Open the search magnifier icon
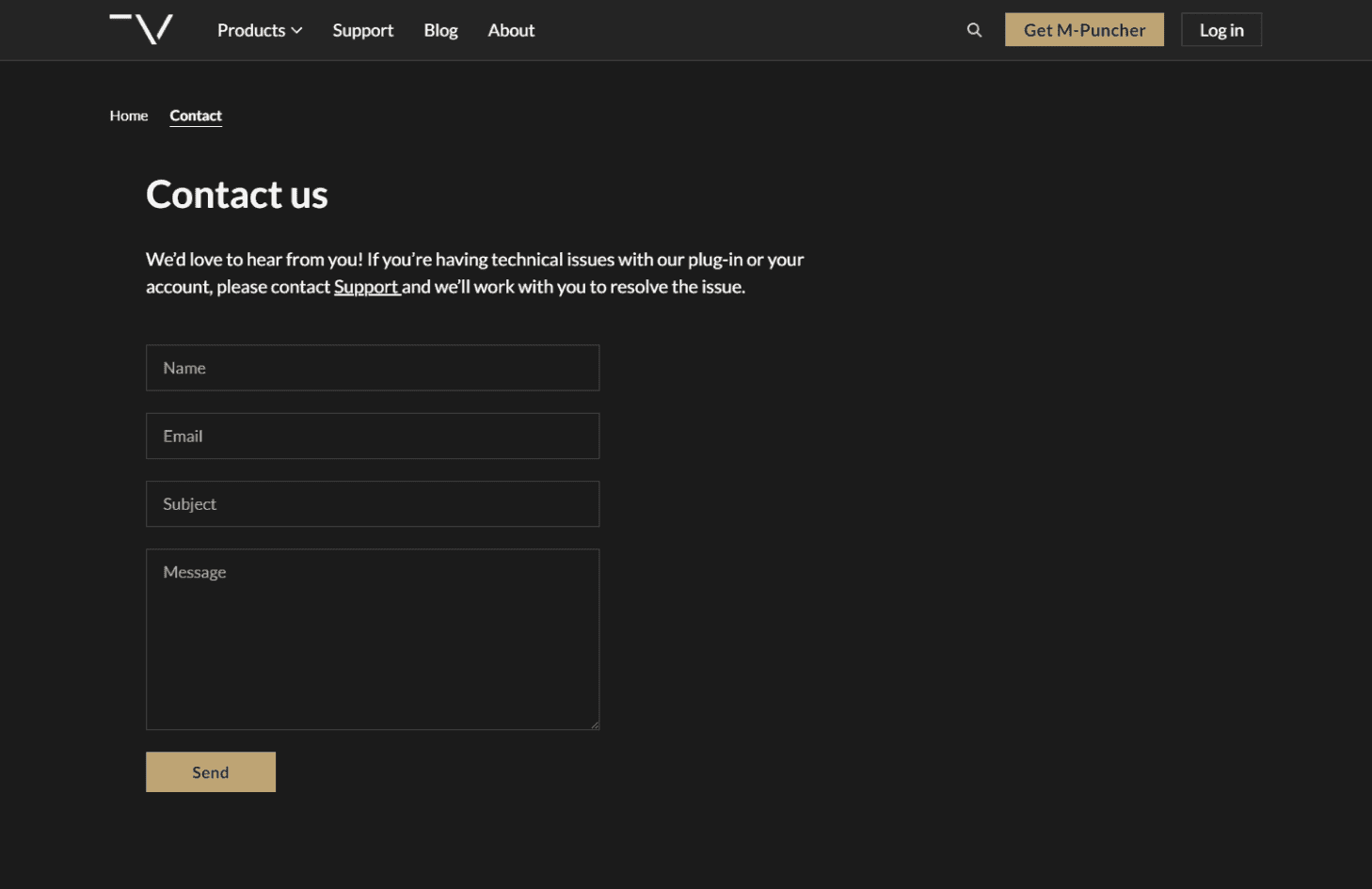 (974, 30)
